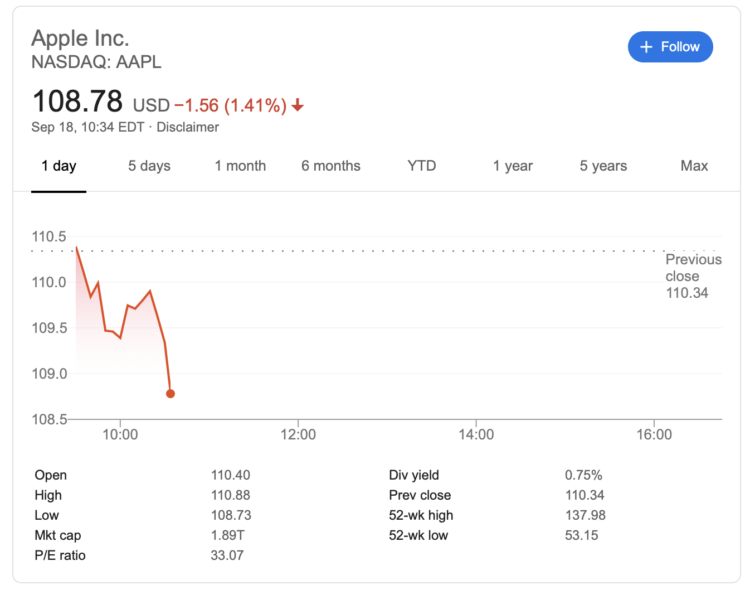
Task: View the 1 year chart tab
Action: [513, 166]
